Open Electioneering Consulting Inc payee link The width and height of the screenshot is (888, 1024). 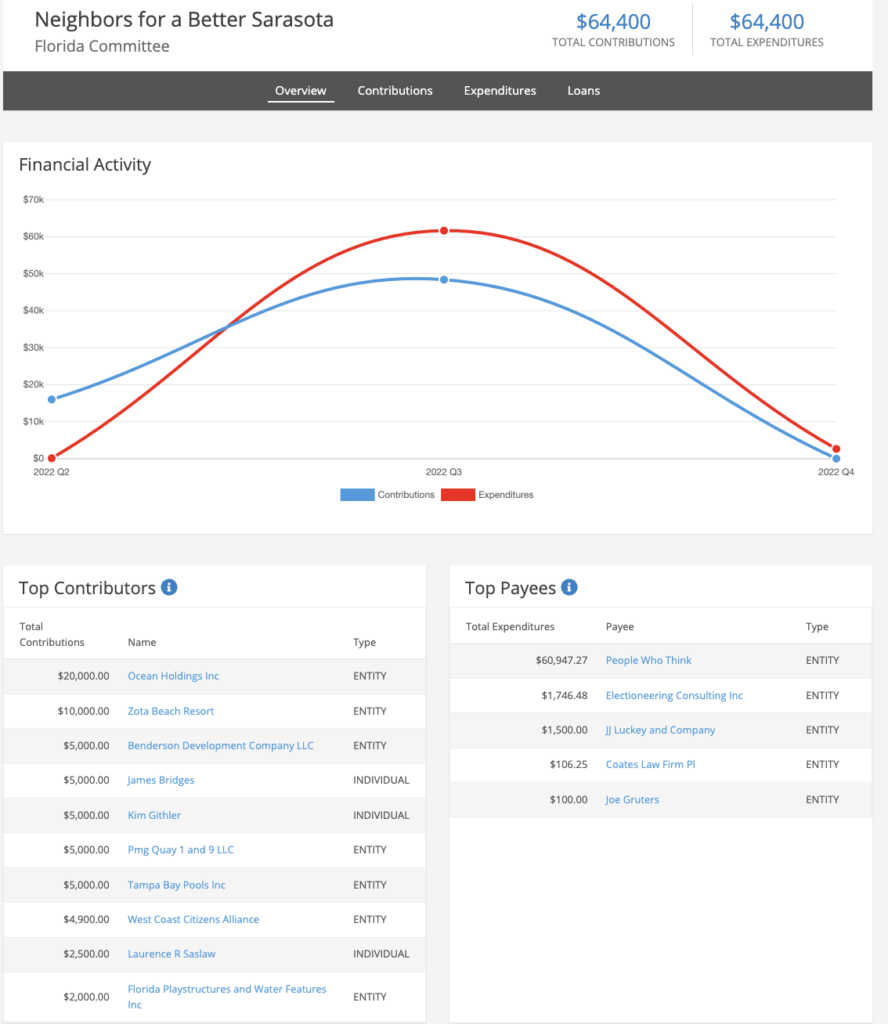coord(674,696)
